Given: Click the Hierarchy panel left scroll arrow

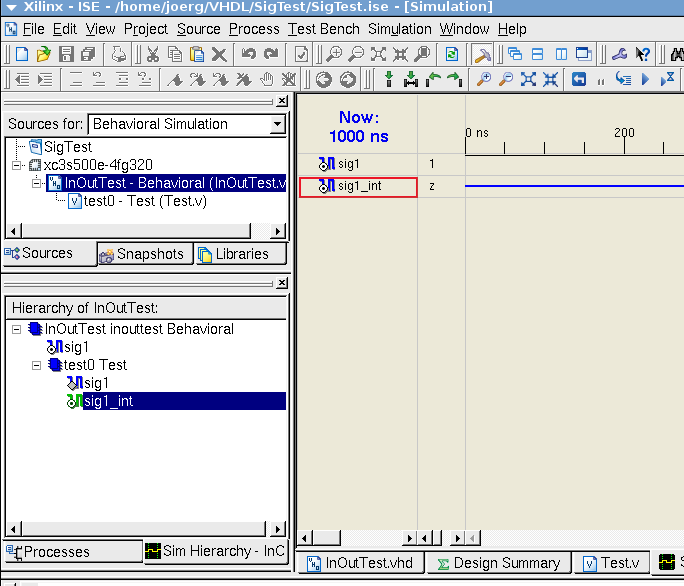Looking at the screenshot, I should click(13, 529).
